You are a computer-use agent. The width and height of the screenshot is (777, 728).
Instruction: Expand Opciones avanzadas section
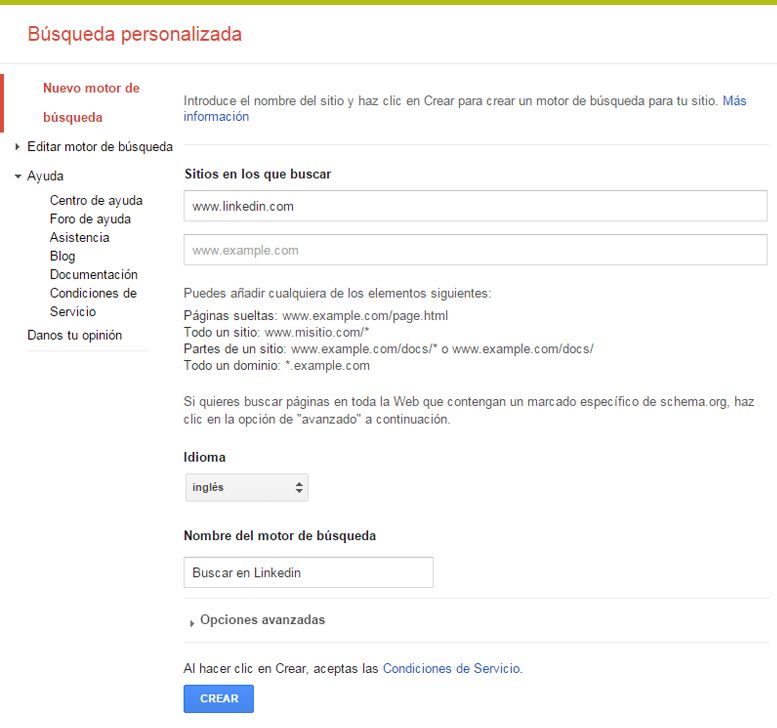(261, 620)
